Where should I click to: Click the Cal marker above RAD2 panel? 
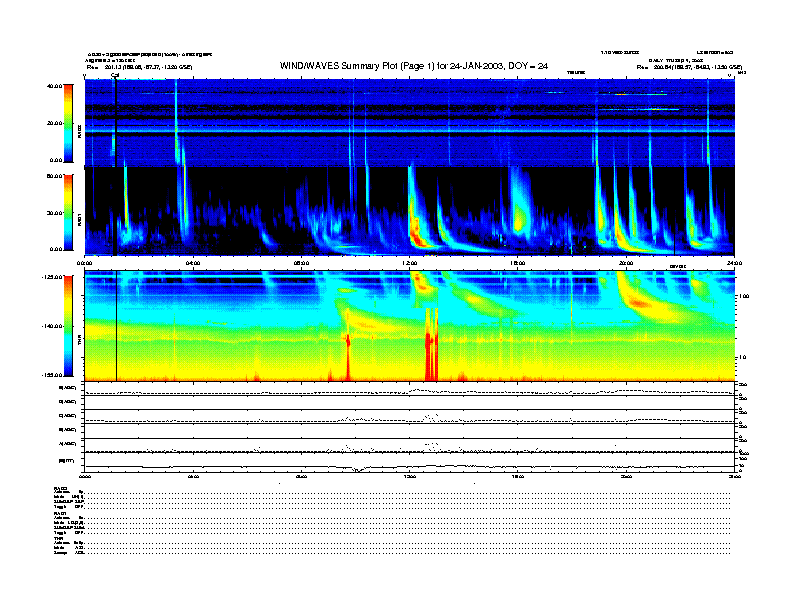115,75
